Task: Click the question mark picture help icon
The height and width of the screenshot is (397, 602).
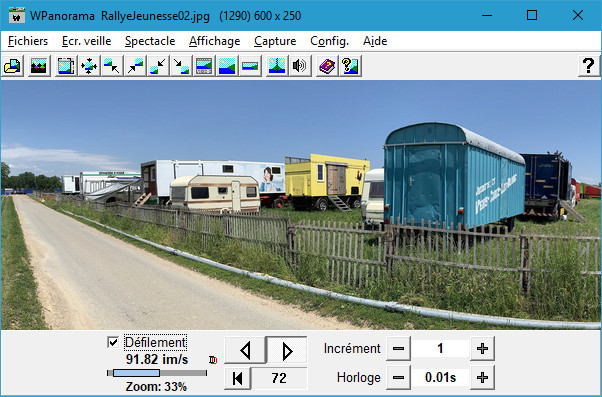Action: tap(350, 66)
